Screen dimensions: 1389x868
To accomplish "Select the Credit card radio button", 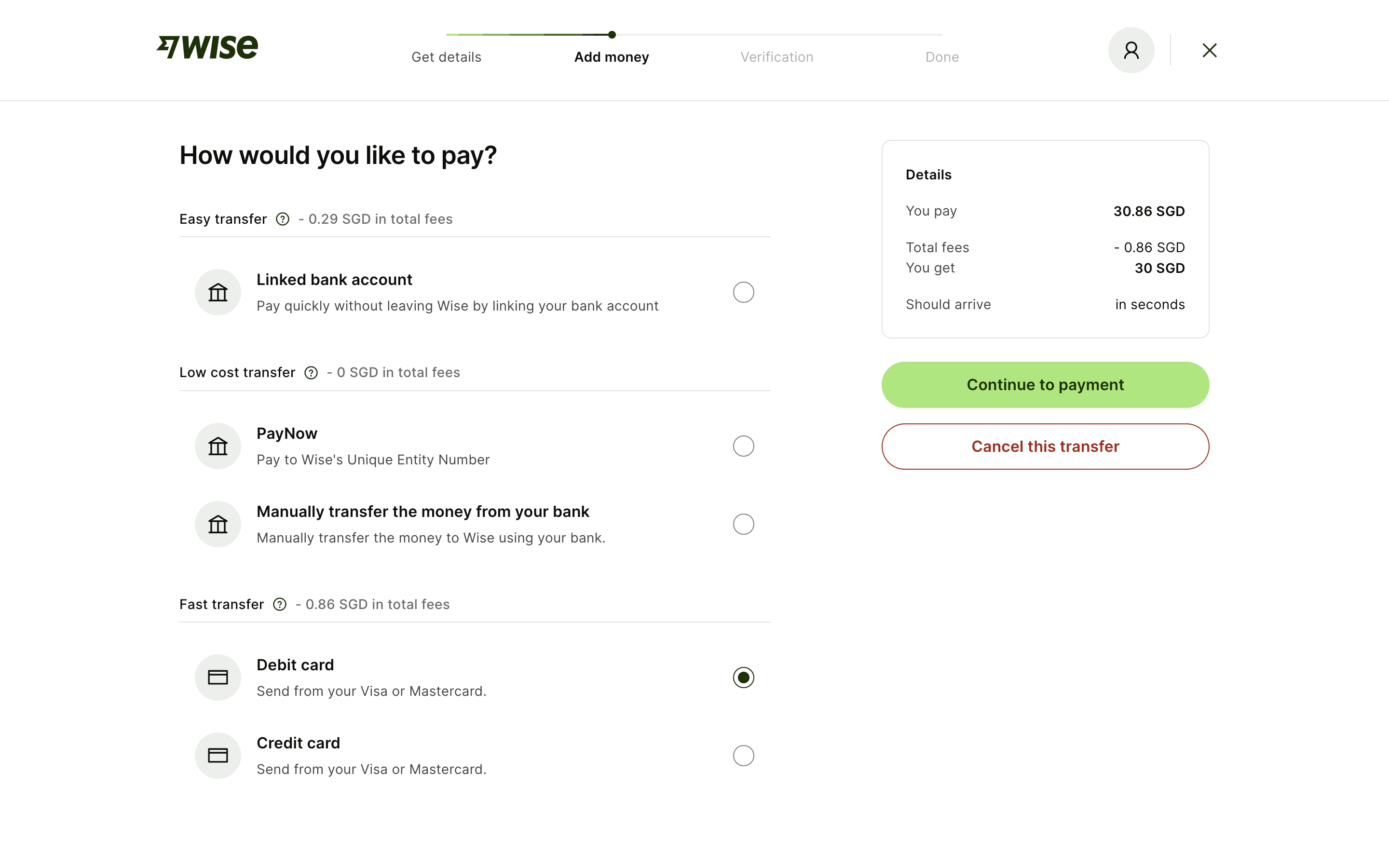I will click(743, 756).
